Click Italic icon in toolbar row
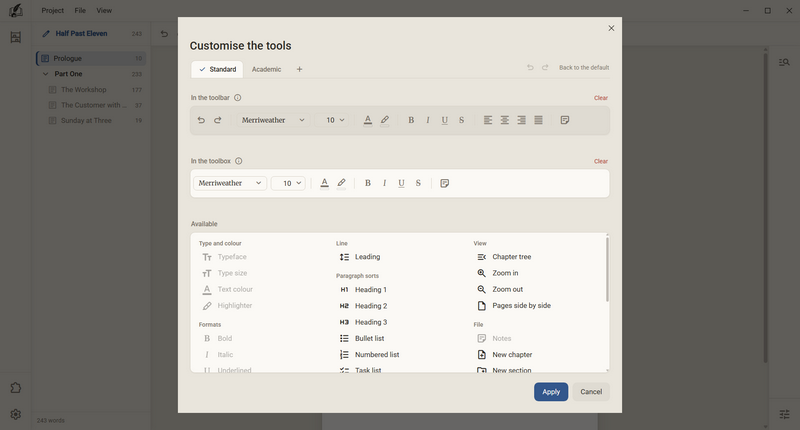The width and height of the screenshot is (800, 430). point(428,120)
